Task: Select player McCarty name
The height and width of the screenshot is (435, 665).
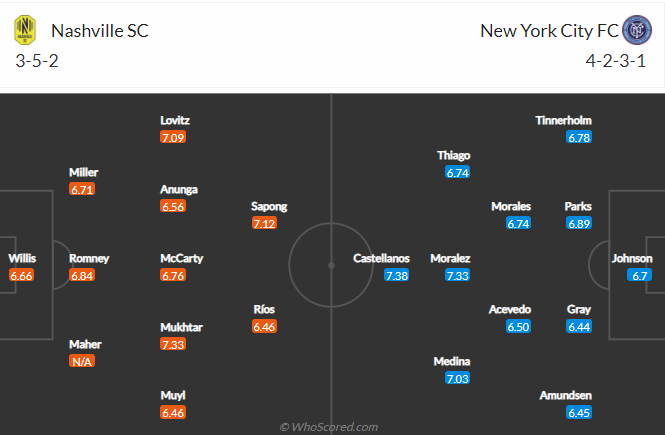Action: point(182,258)
